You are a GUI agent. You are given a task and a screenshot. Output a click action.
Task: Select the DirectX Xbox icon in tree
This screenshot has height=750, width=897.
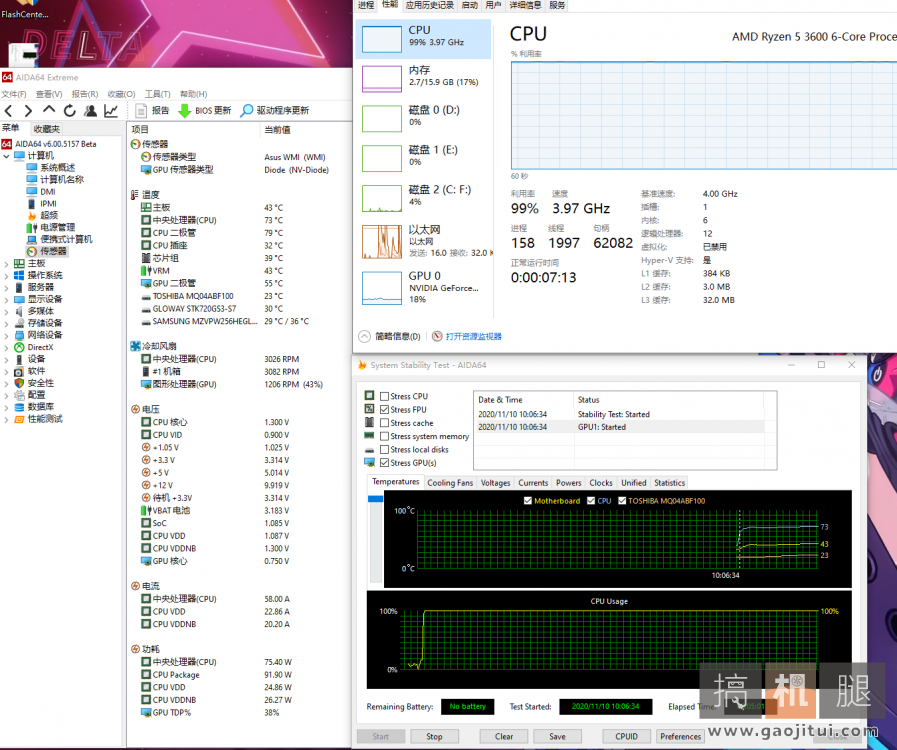[x=19, y=347]
